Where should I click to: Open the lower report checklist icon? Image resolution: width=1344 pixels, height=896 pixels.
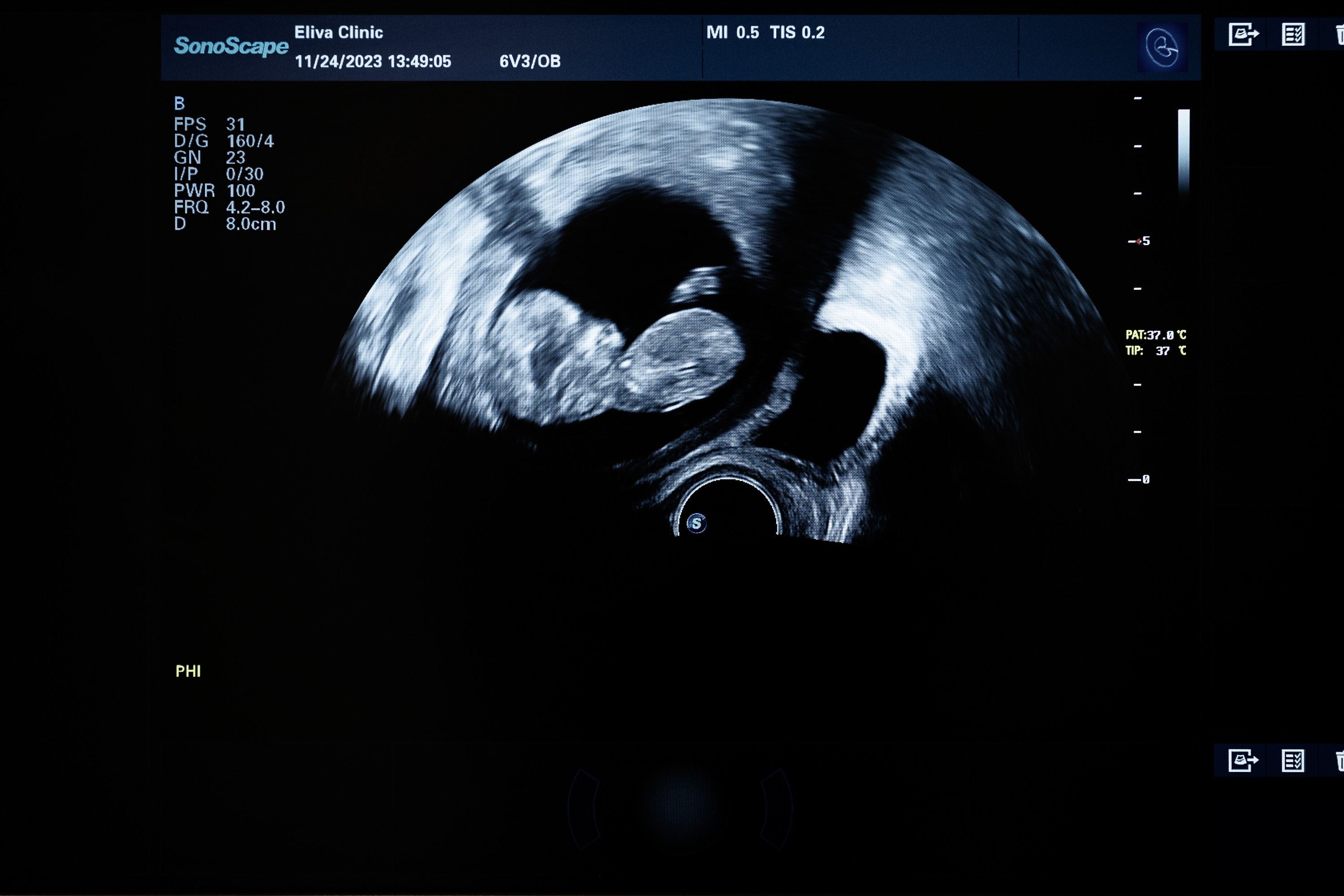pyautogui.click(x=1293, y=760)
